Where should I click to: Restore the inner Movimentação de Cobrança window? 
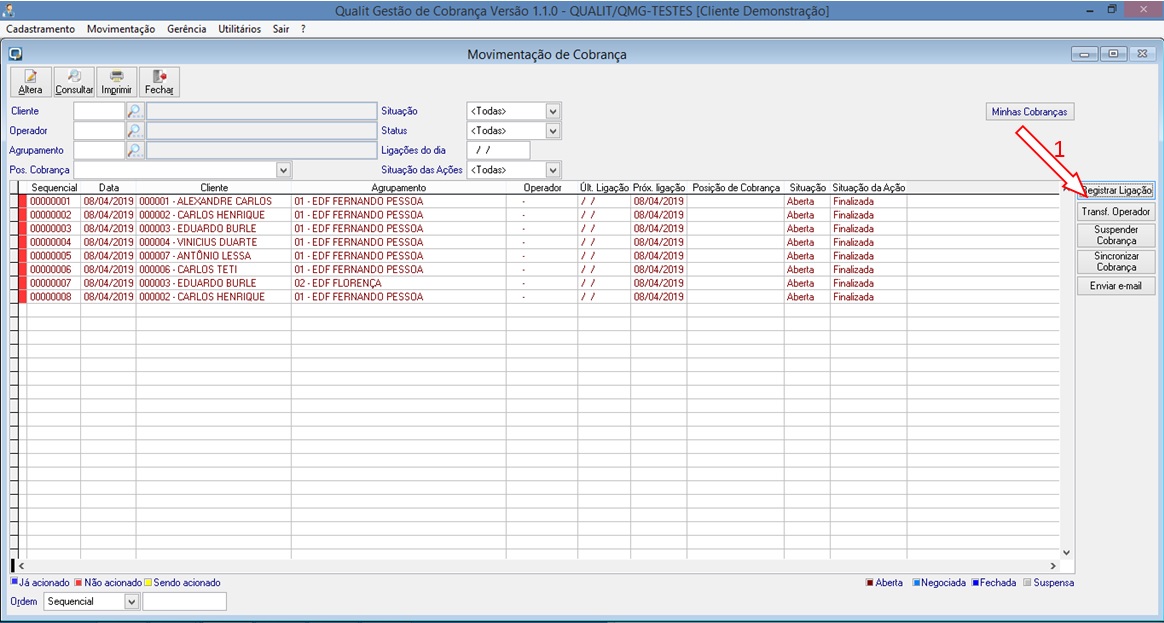[x=1113, y=54]
